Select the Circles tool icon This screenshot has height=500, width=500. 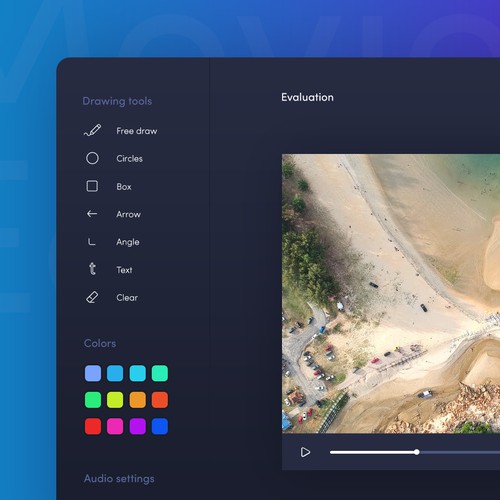(x=92, y=158)
